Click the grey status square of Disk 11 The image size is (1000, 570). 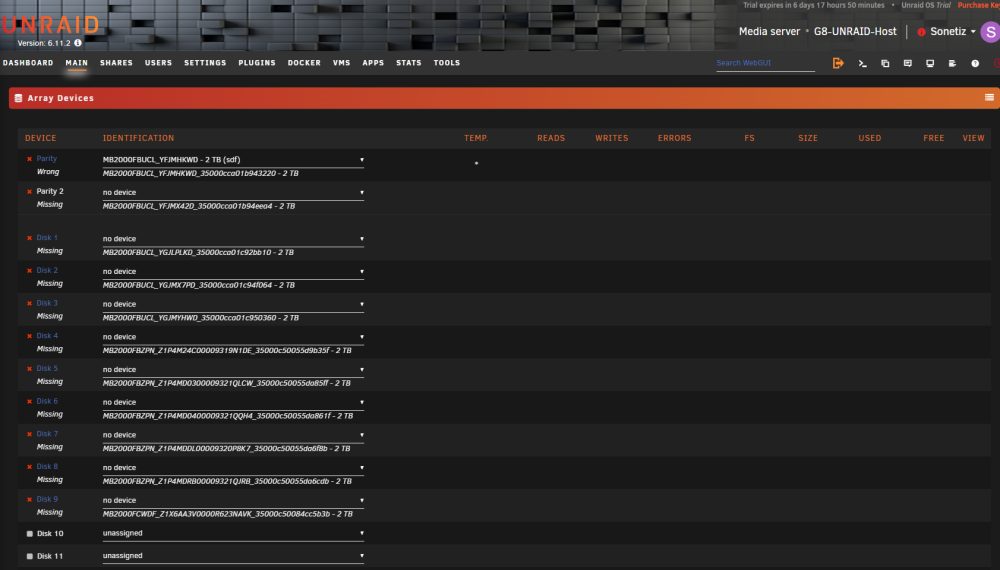click(x=29, y=556)
